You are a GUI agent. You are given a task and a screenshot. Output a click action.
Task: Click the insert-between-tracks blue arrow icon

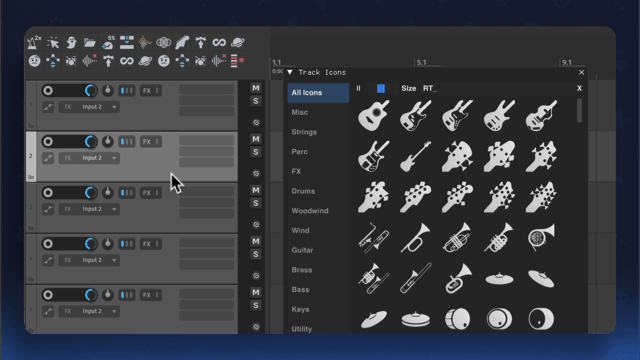point(127,42)
